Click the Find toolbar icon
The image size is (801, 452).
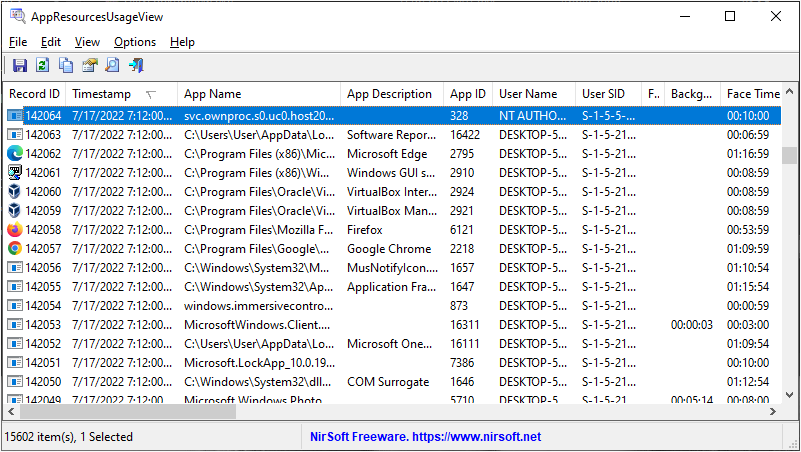(x=112, y=65)
